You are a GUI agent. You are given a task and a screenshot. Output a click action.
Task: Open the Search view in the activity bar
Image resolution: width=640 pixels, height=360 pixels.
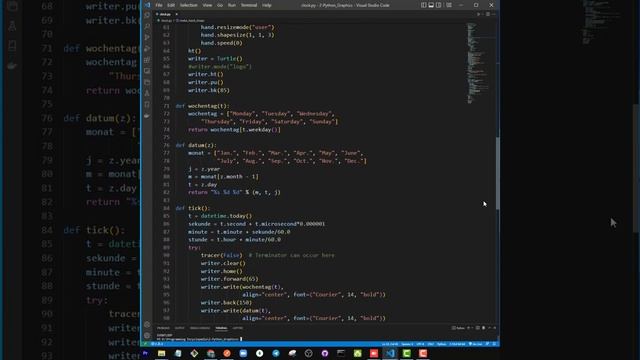point(147,26)
